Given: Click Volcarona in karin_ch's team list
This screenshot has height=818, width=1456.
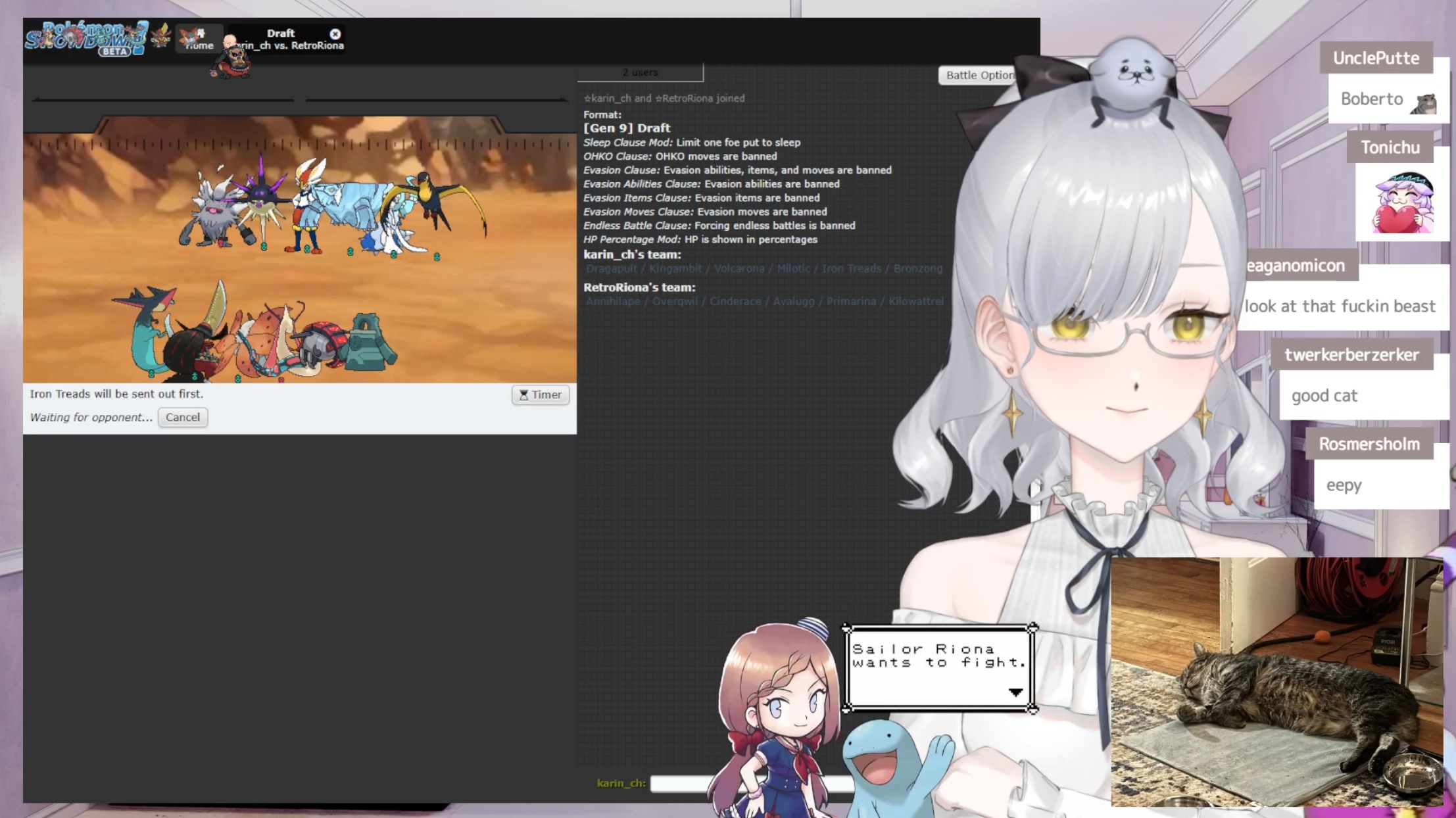Looking at the screenshot, I should 739,268.
